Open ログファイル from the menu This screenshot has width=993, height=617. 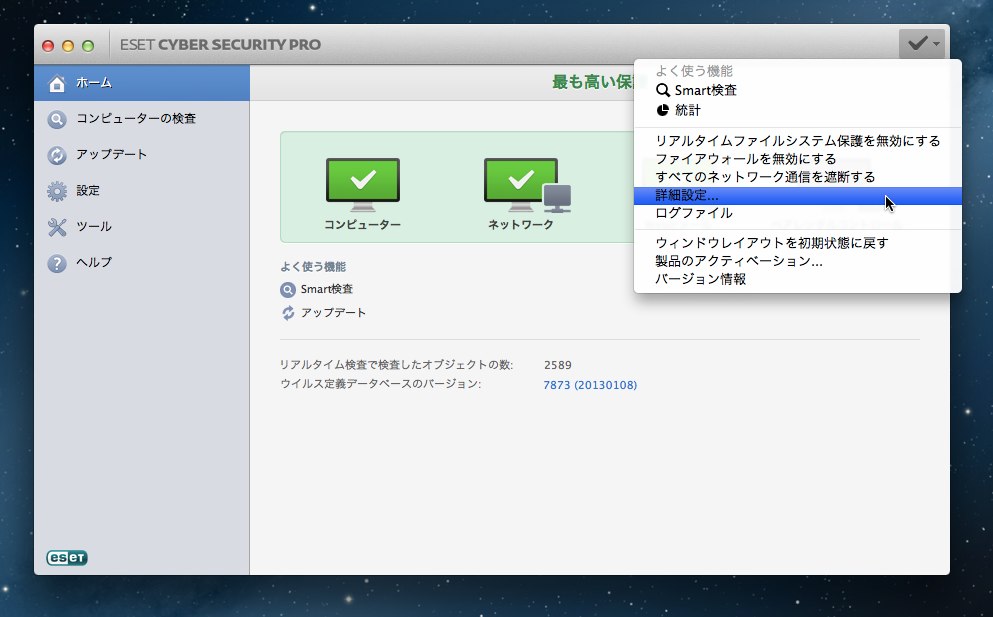797,213
